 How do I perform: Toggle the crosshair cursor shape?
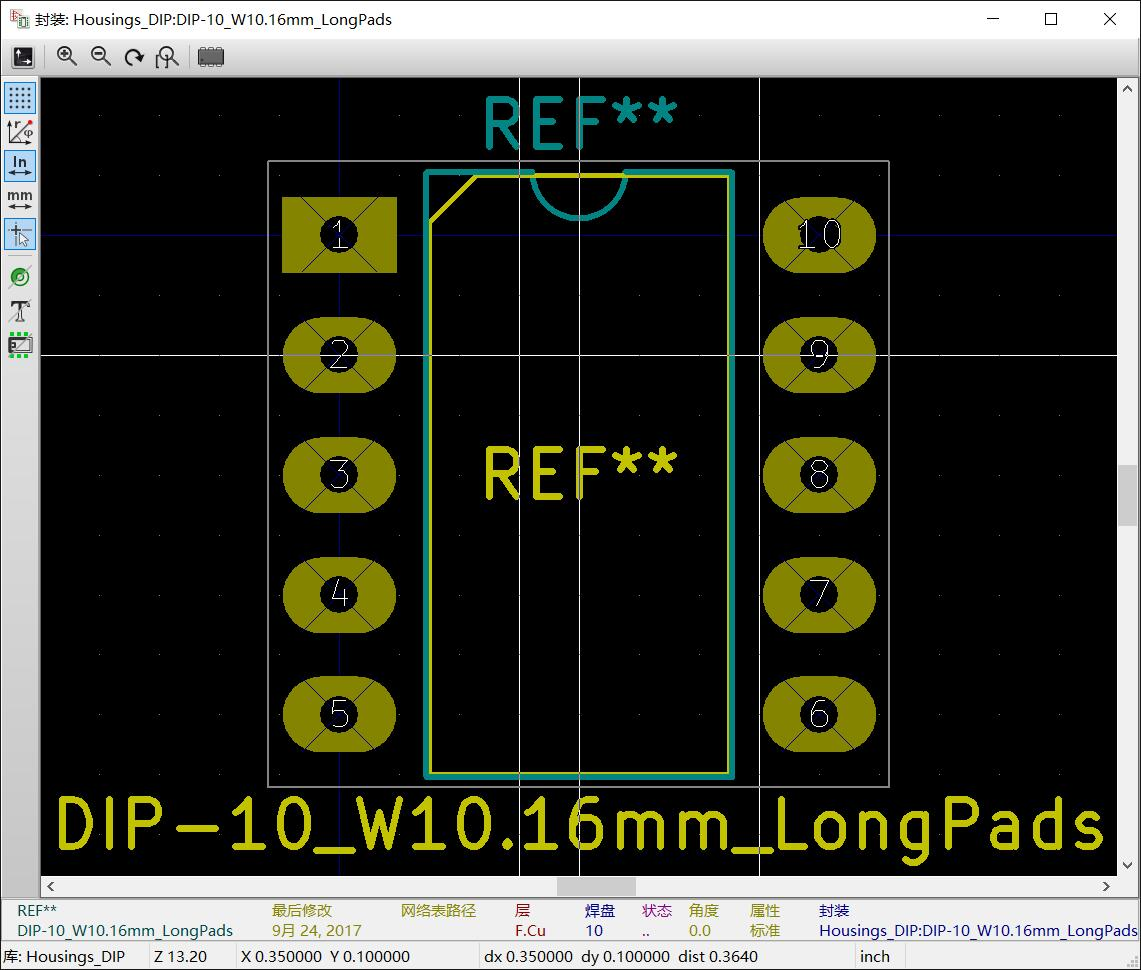point(20,234)
